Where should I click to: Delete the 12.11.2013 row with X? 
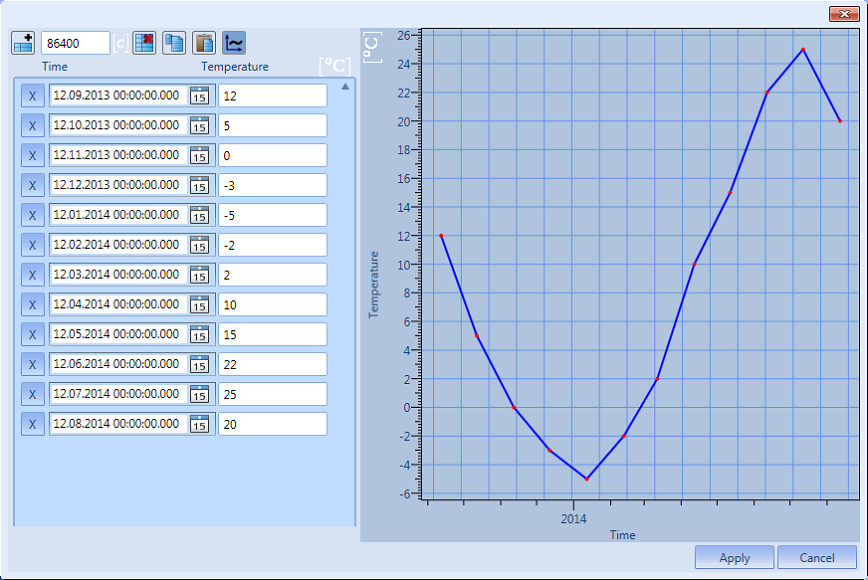(33, 156)
